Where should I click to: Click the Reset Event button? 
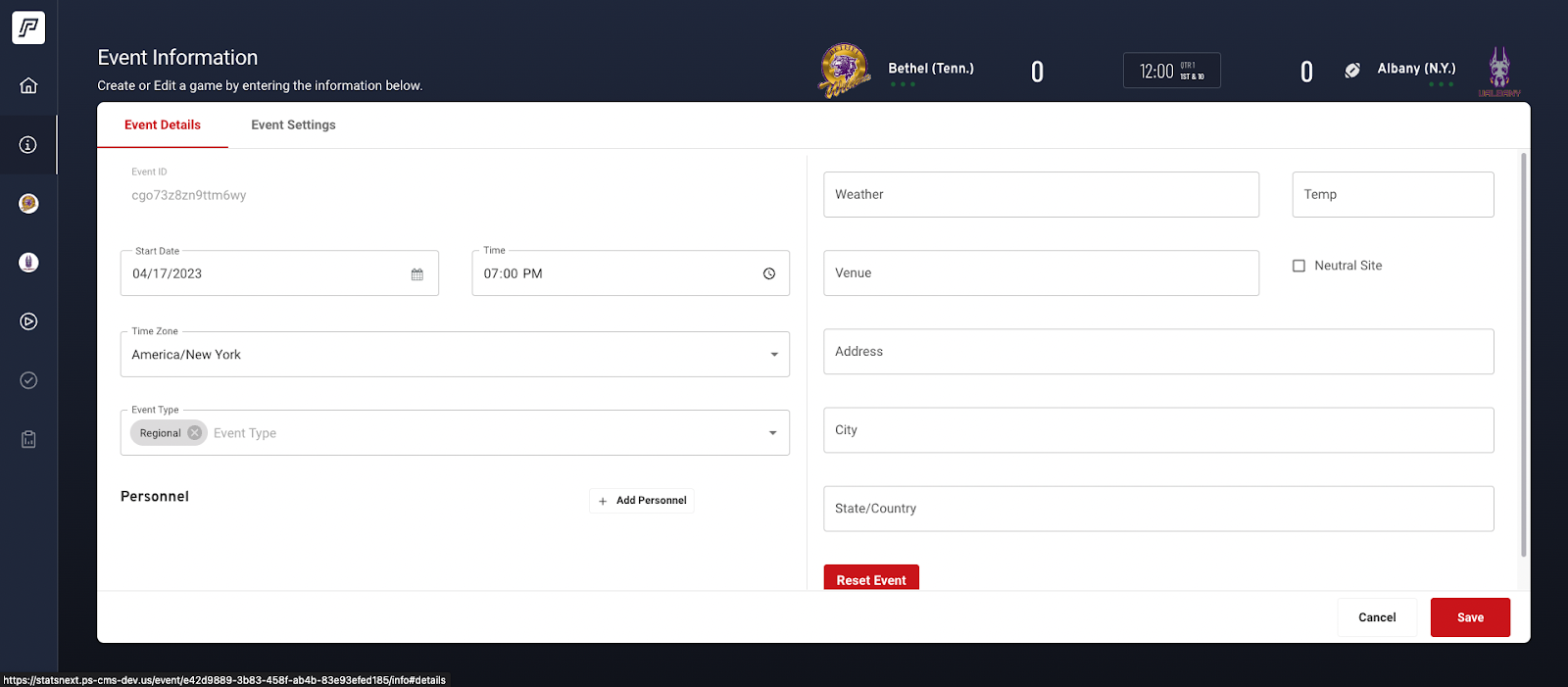click(x=871, y=578)
